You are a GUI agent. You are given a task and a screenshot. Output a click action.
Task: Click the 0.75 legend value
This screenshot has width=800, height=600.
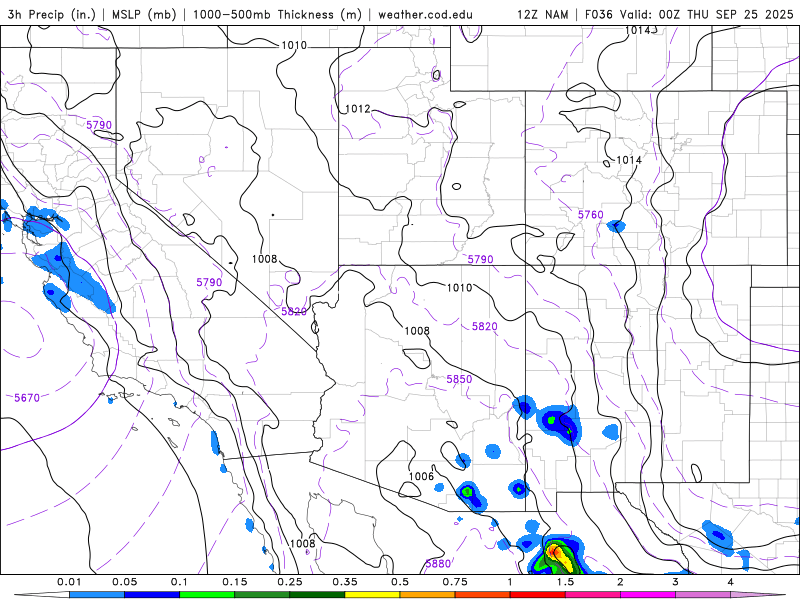(455, 582)
